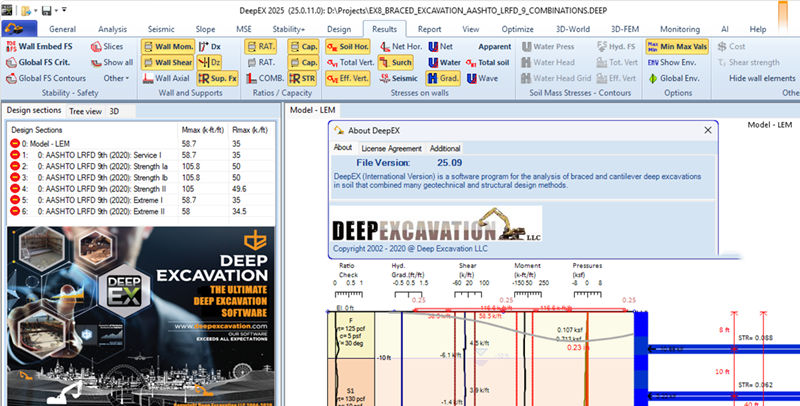Image resolution: width=800 pixels, height=406 pixels.
Task: Open License Agreement tab in About DeepEX
Action: point(391,148)
